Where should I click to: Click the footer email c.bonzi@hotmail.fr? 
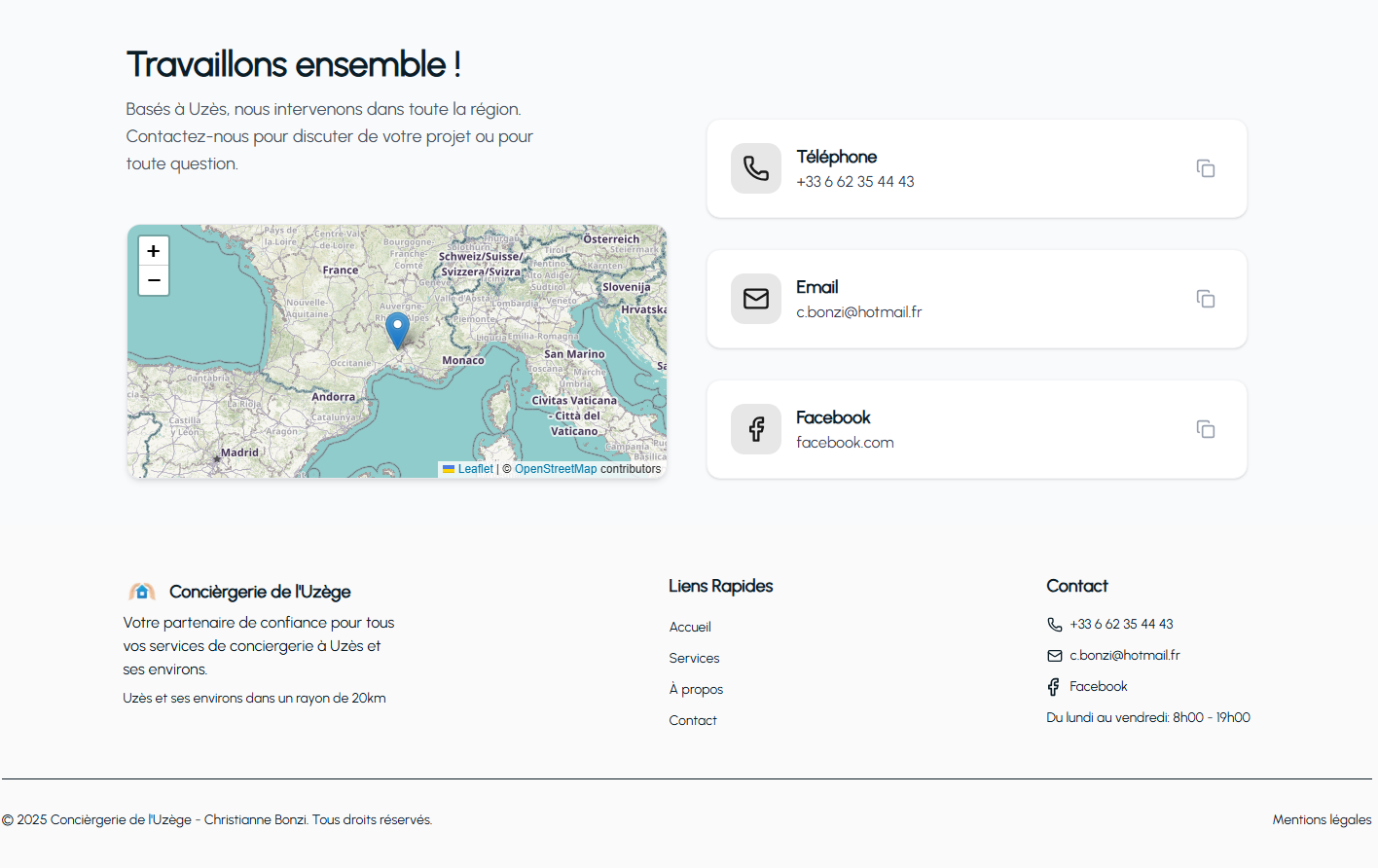point(1124,655)
